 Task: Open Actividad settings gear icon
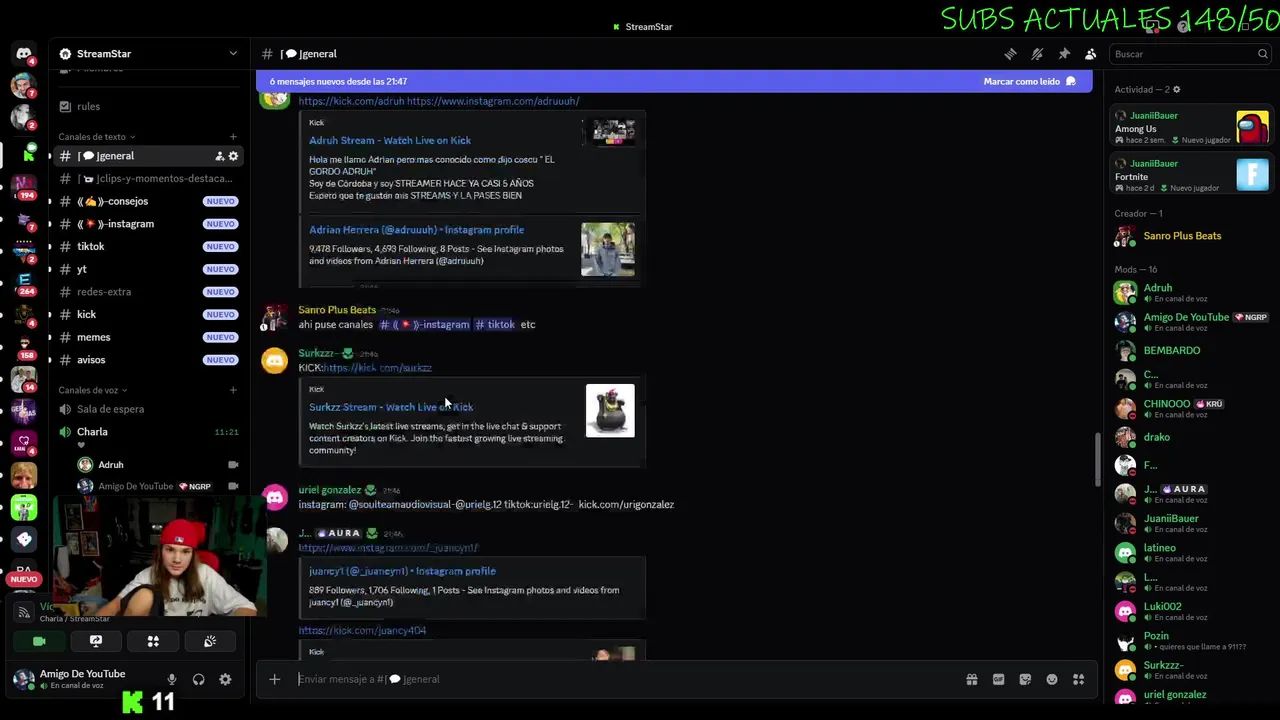(x=1176, y=89)
